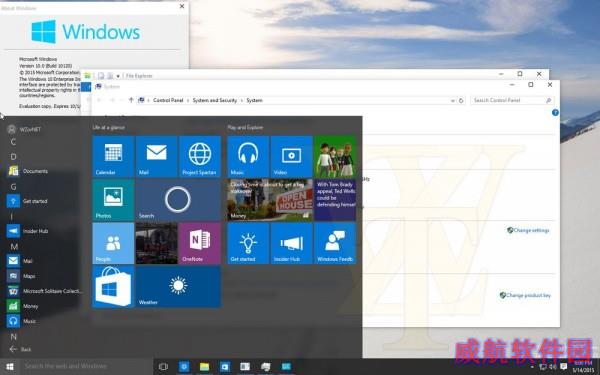
Task: Open the Calendar tile
Action: tap(113, 157)
